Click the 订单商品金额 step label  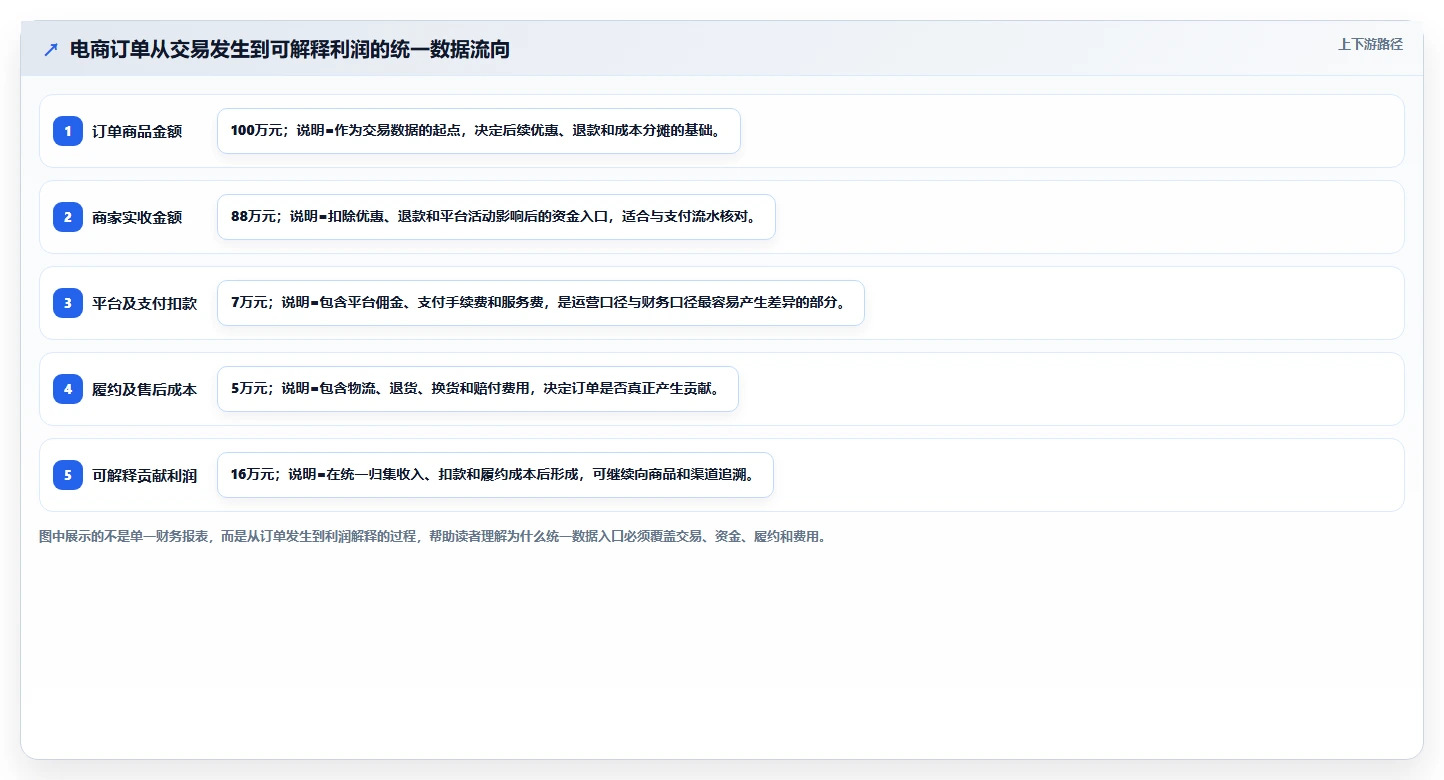[137, 131]
